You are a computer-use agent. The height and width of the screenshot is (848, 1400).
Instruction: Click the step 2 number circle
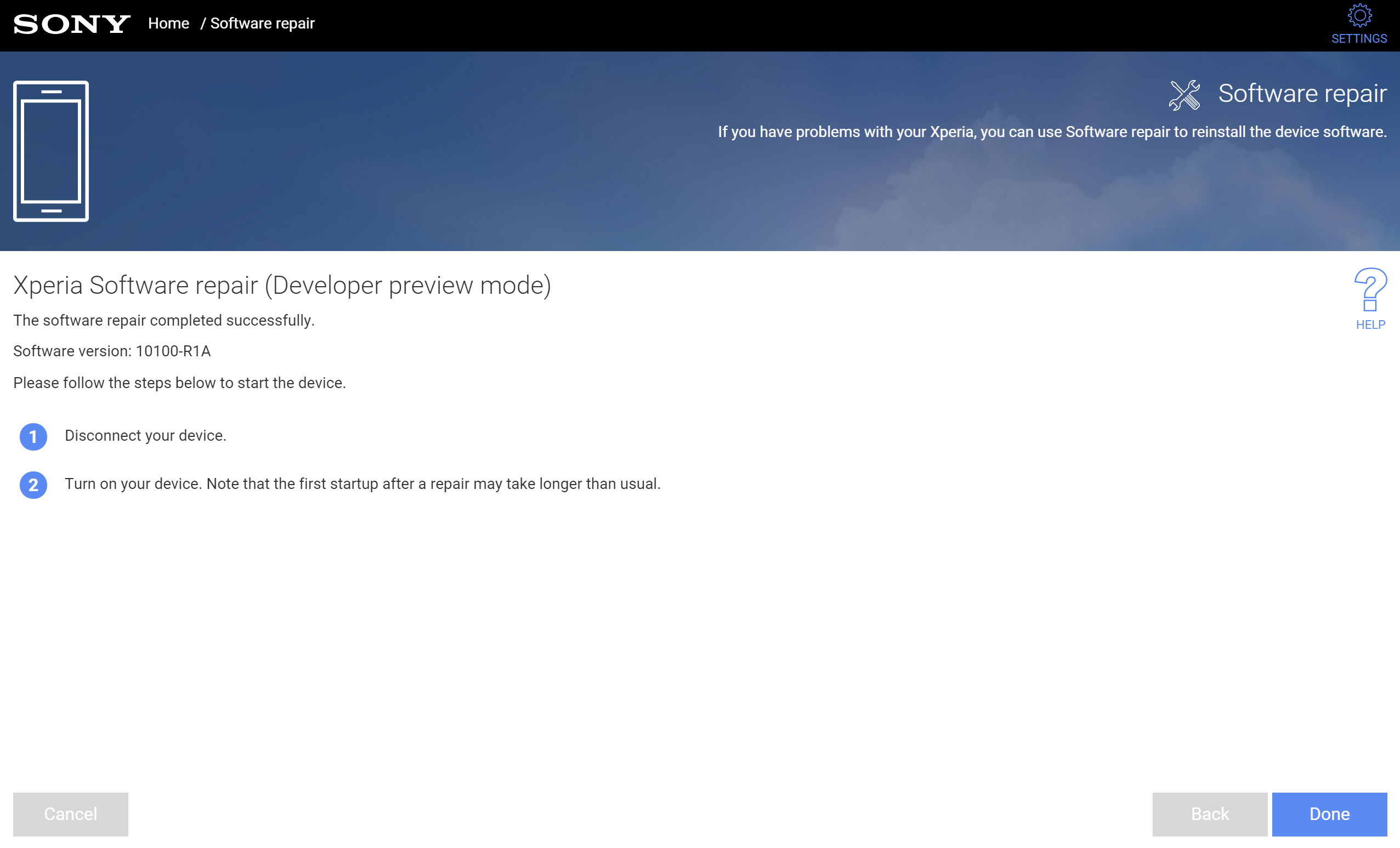tap(33, 485)
